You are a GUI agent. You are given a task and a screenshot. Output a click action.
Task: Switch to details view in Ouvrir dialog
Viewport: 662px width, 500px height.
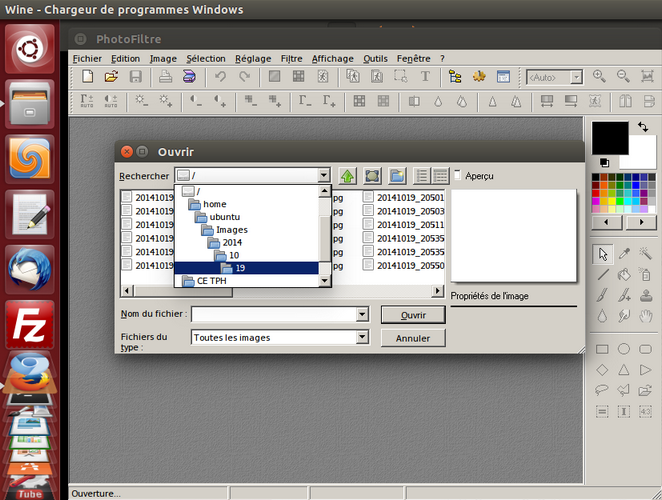coord(440,176)
